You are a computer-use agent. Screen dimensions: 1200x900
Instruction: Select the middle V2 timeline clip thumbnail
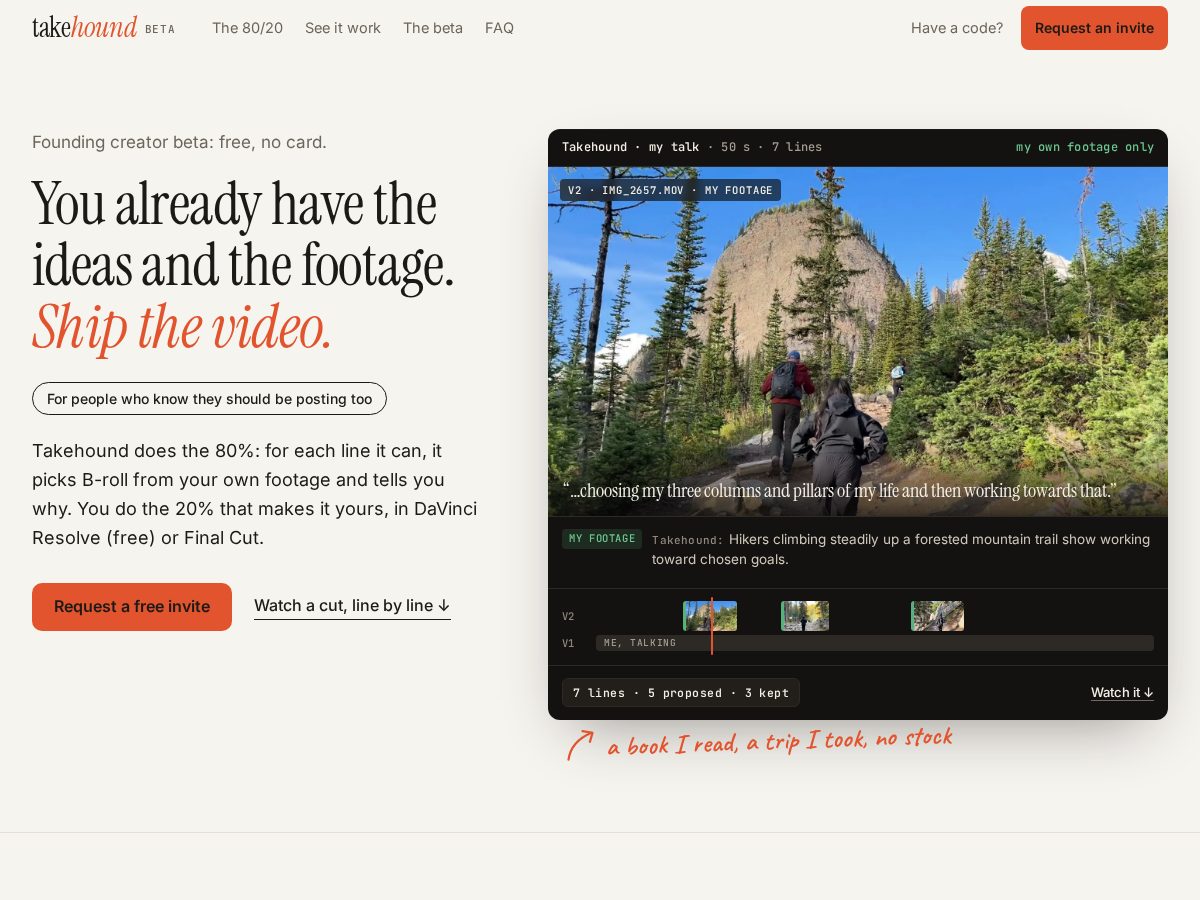pyautogui.click(x=805, y=616)
